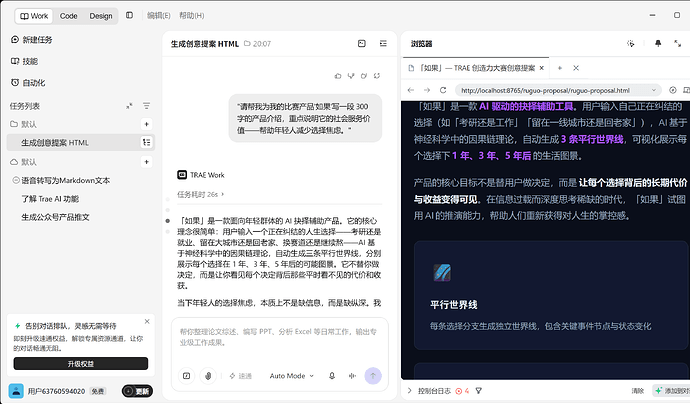Open the slash command button in input
690x404 pixels.
187,376
